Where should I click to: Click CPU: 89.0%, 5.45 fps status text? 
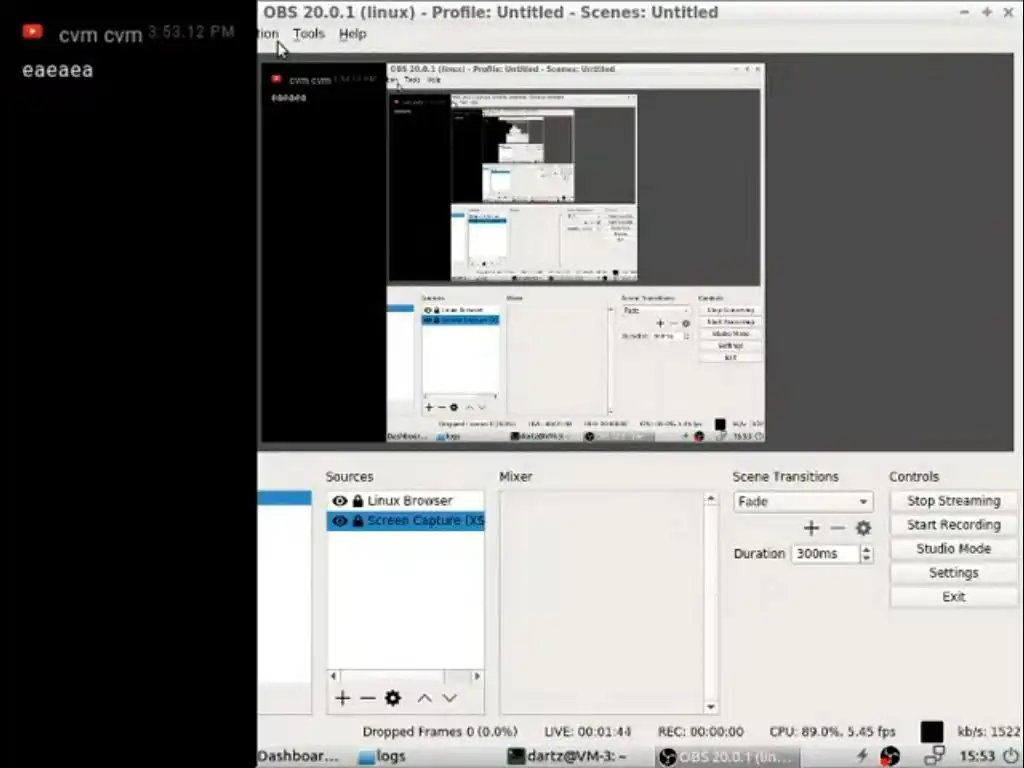[x=833, y=732]
